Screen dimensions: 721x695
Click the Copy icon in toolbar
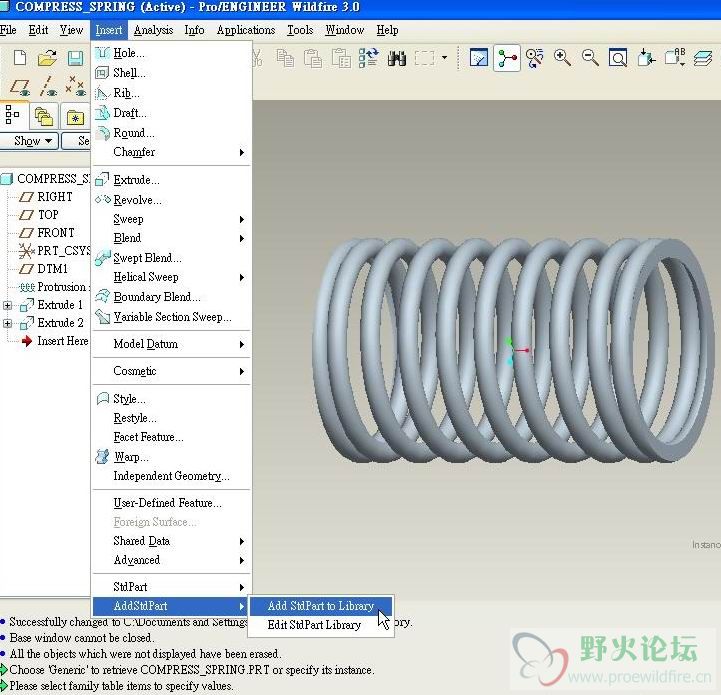click(x=285, y=58)
